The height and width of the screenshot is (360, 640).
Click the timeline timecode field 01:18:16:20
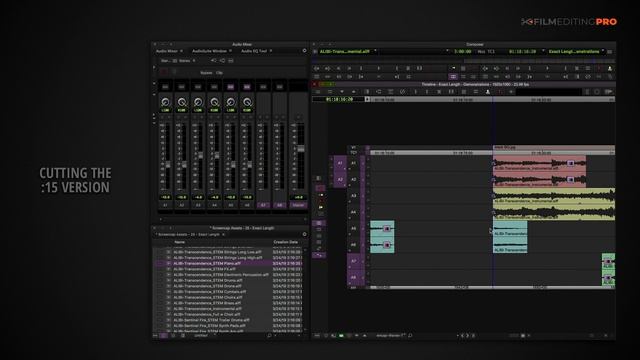point(339,99)
